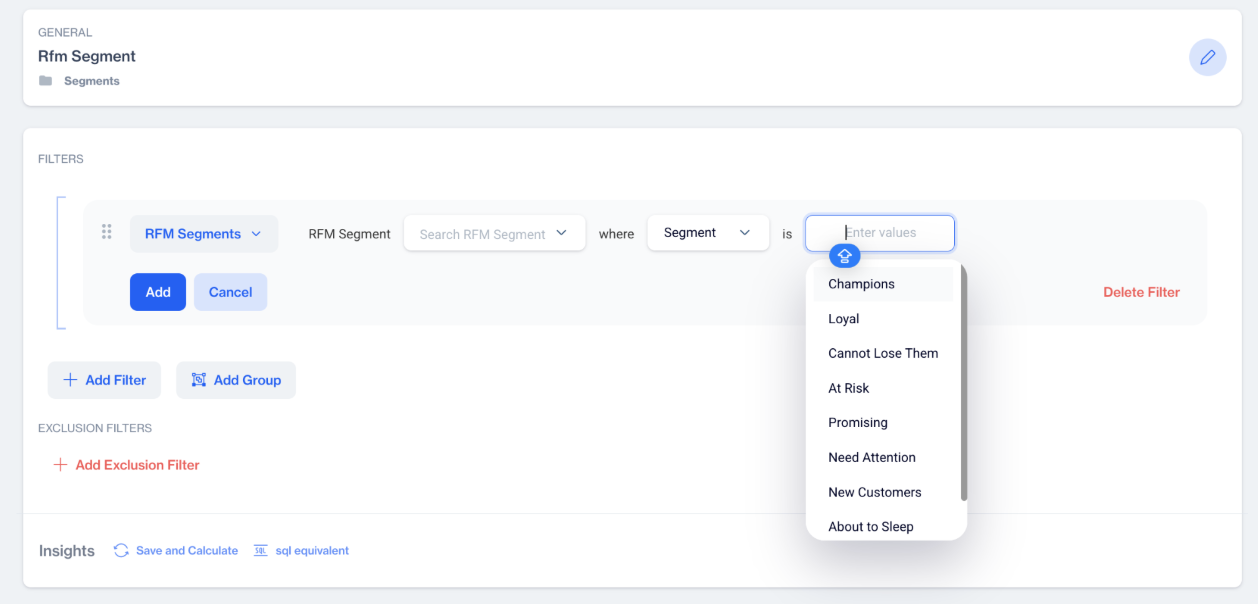Click the red plus exclusion icon
Image resolution: width=1258 pixels, height=604 pixels.
tap(60, 465)
